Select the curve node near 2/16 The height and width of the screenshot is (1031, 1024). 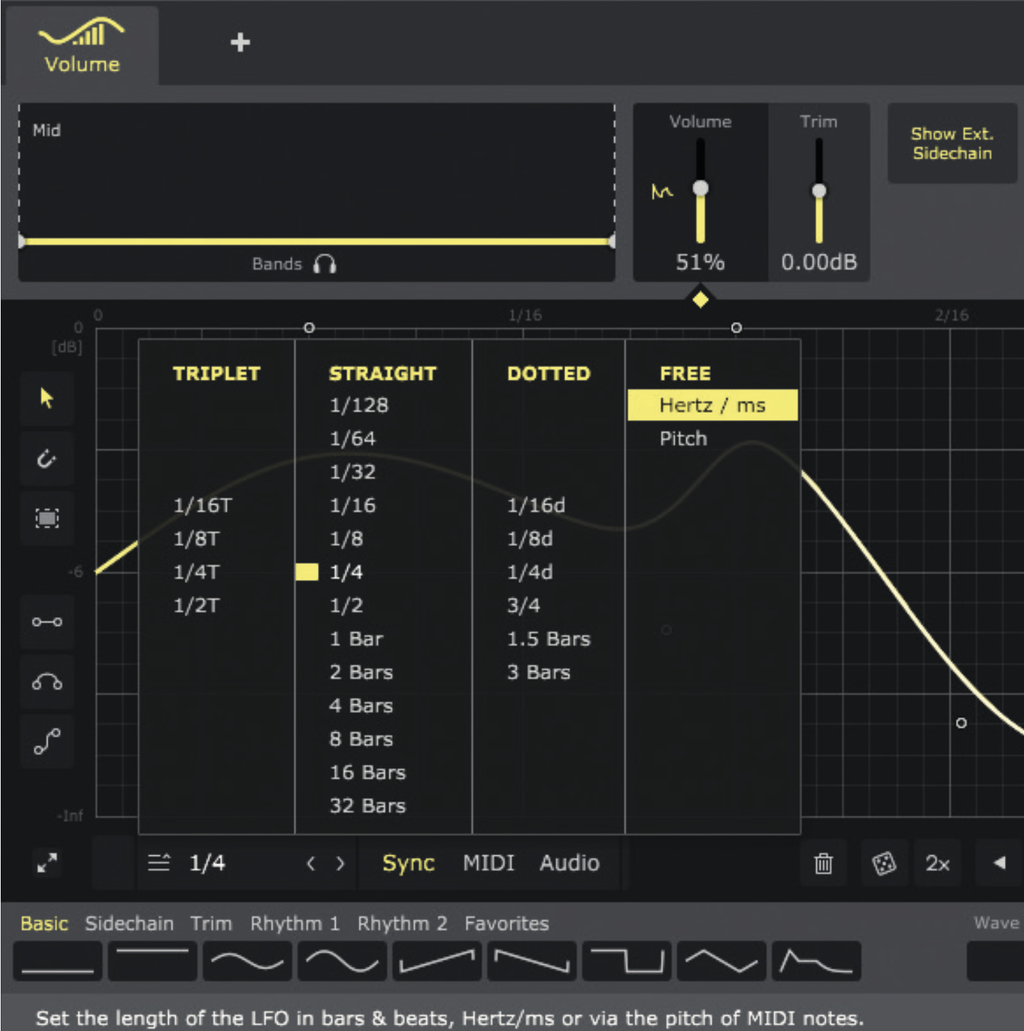[x=962, y=723]
